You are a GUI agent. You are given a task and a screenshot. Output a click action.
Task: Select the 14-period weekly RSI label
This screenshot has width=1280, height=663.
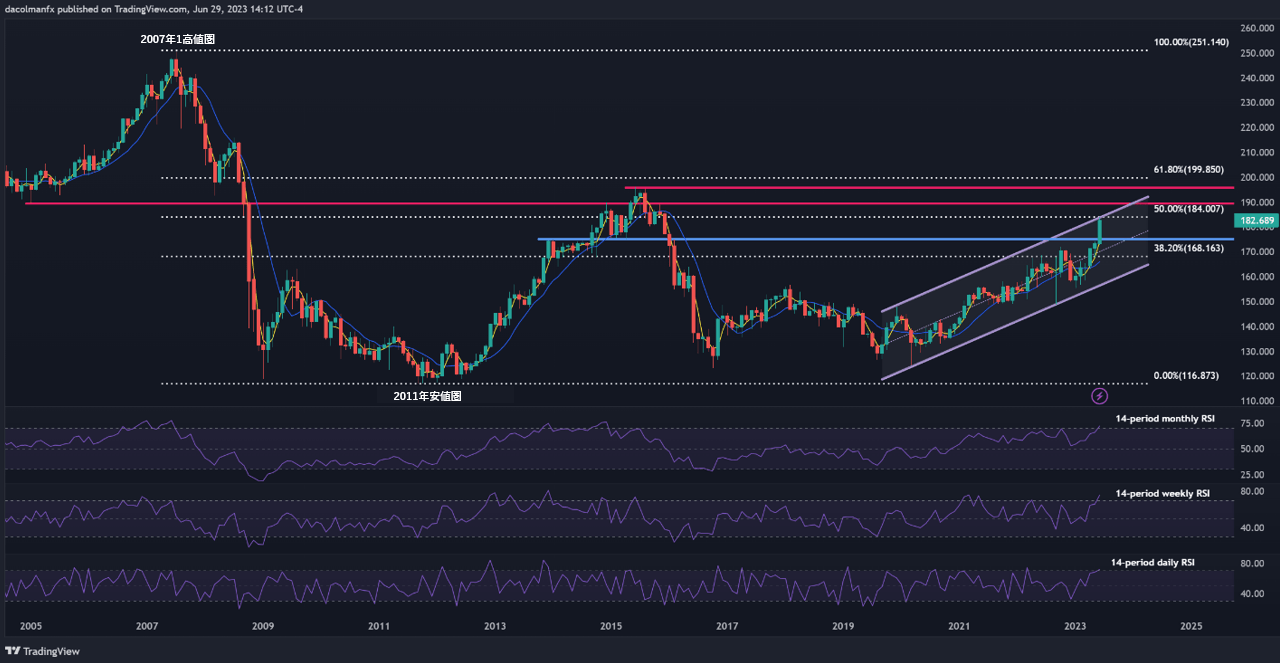pos(1162,494)
